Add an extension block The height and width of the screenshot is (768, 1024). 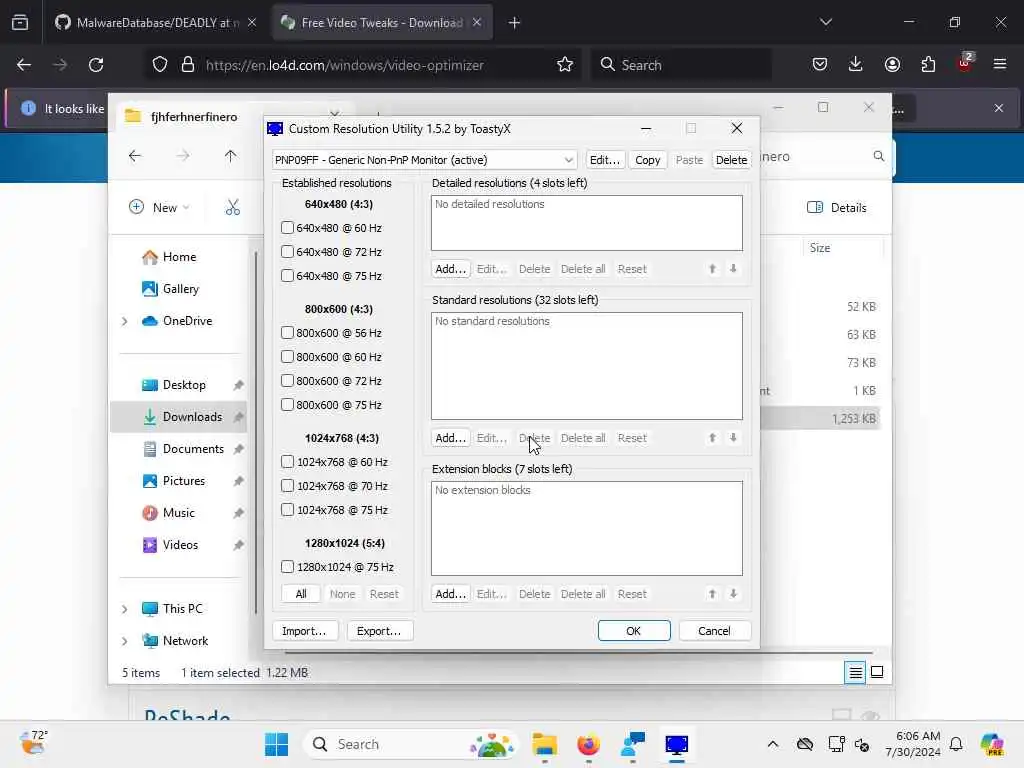[x=450, y=594]
